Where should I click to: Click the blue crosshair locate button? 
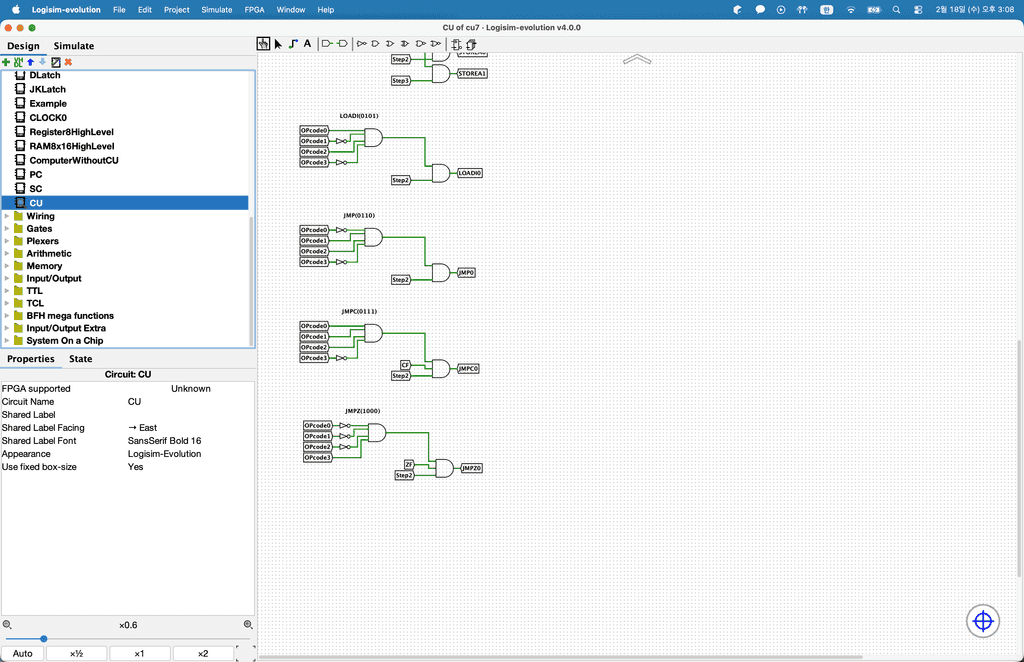[982, 621]
